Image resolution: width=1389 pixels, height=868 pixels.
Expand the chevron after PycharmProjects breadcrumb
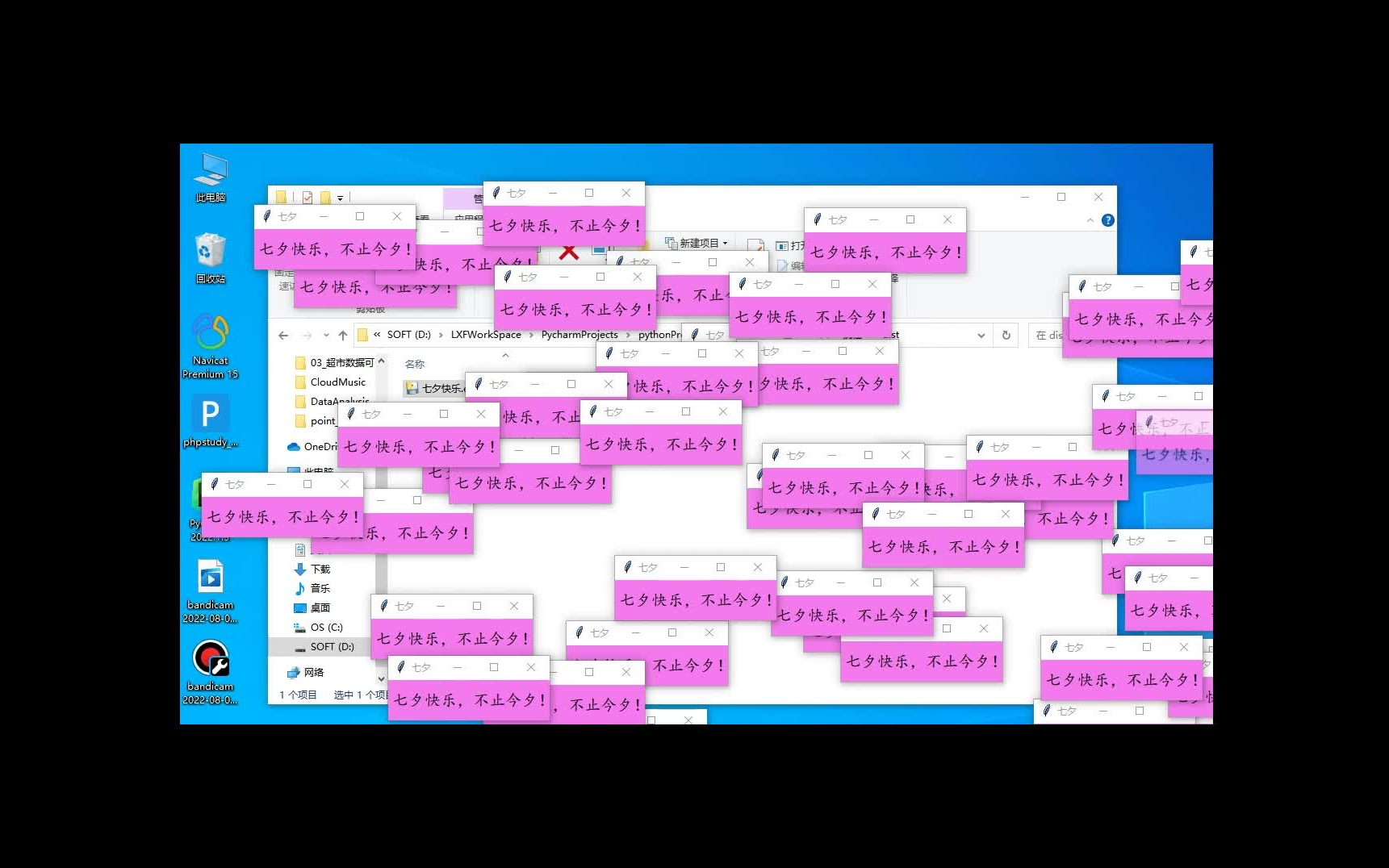click(628, 335)
